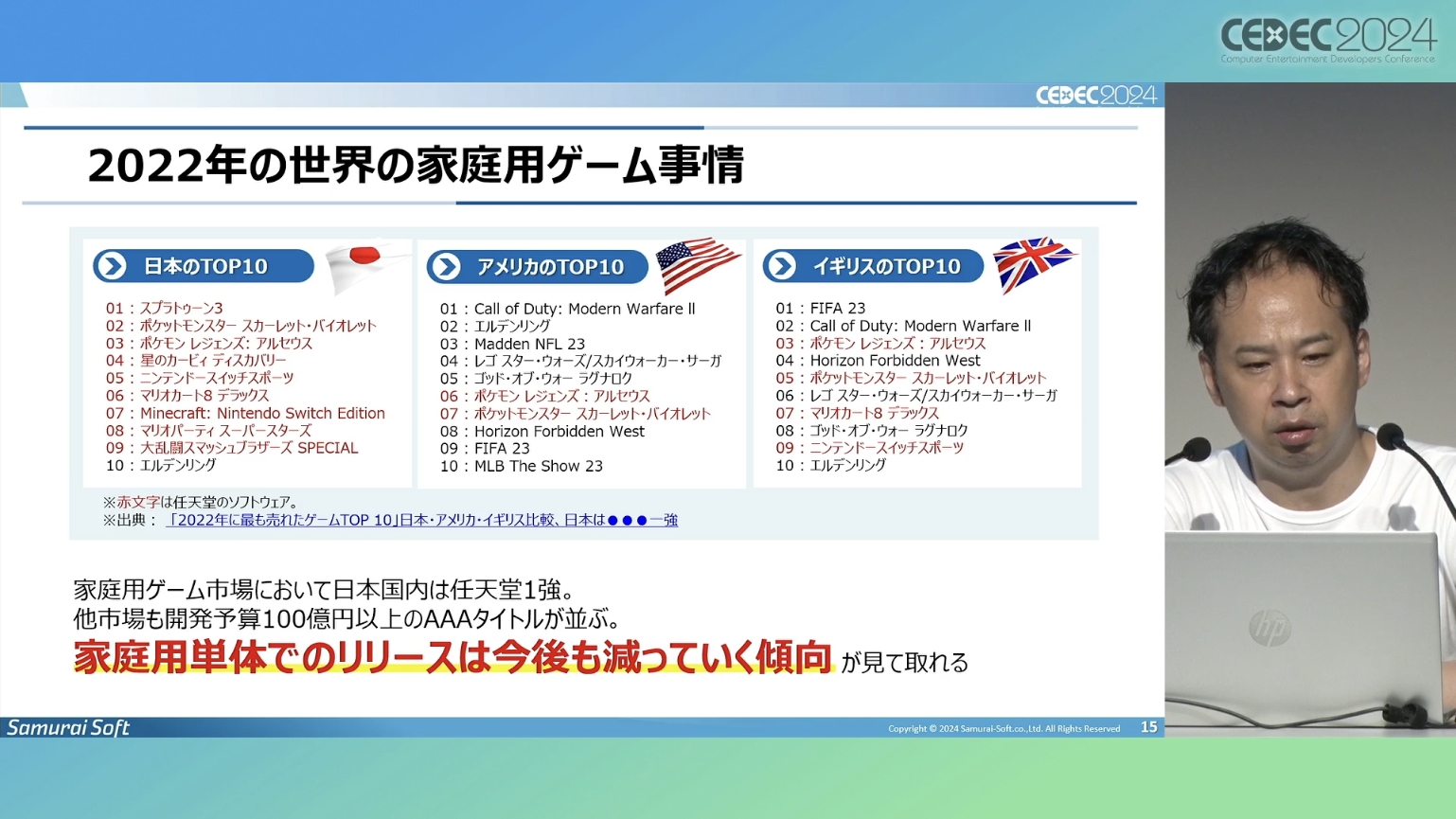The image size is (1456, 819).
Task: Click slide page number 15
Action: pyautogui.click(x=1148, y=727)
